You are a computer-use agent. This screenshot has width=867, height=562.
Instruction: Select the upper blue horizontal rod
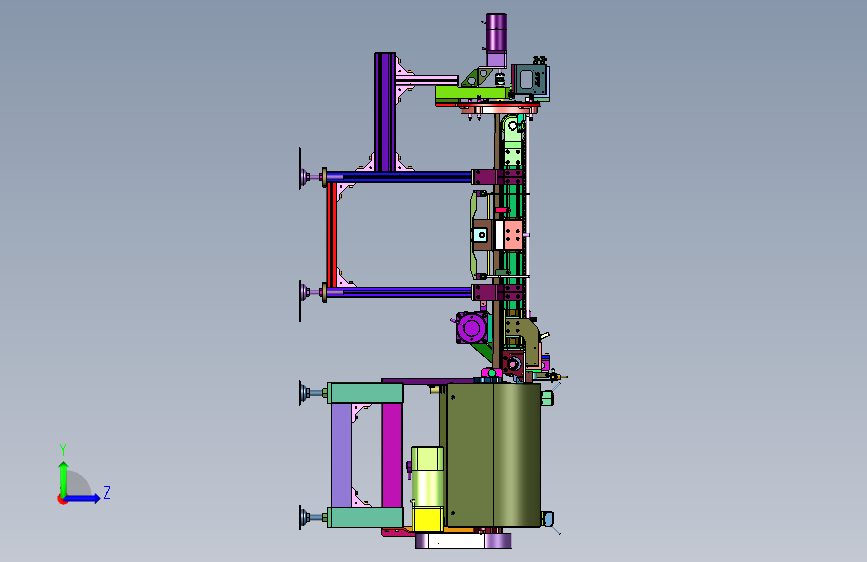click(399, 177)
